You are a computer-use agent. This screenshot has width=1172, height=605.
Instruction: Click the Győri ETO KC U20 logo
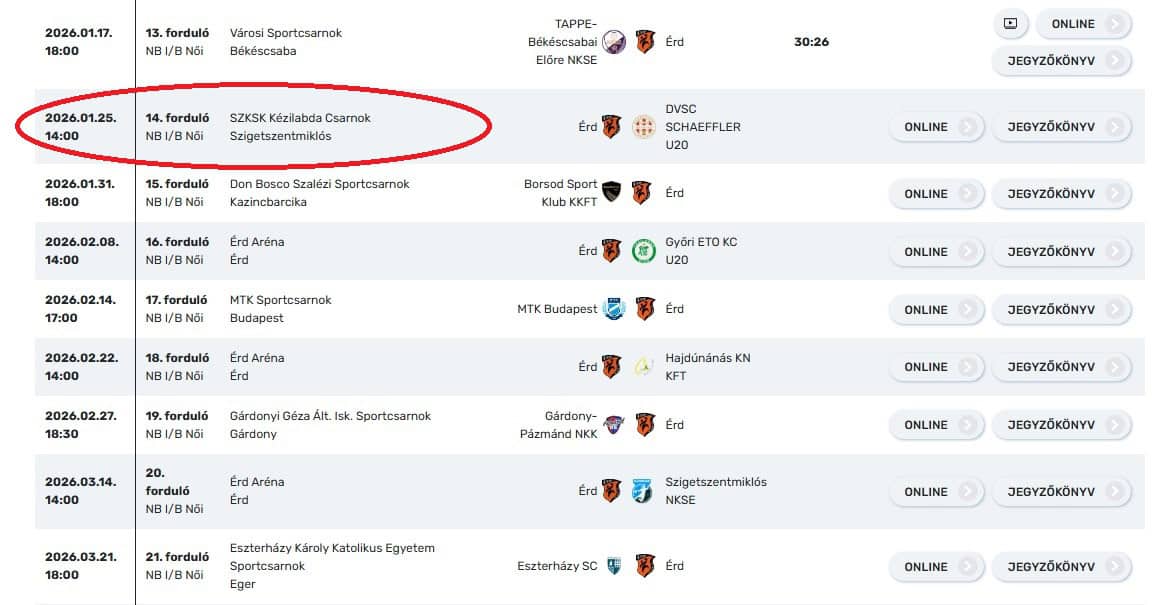644,251
